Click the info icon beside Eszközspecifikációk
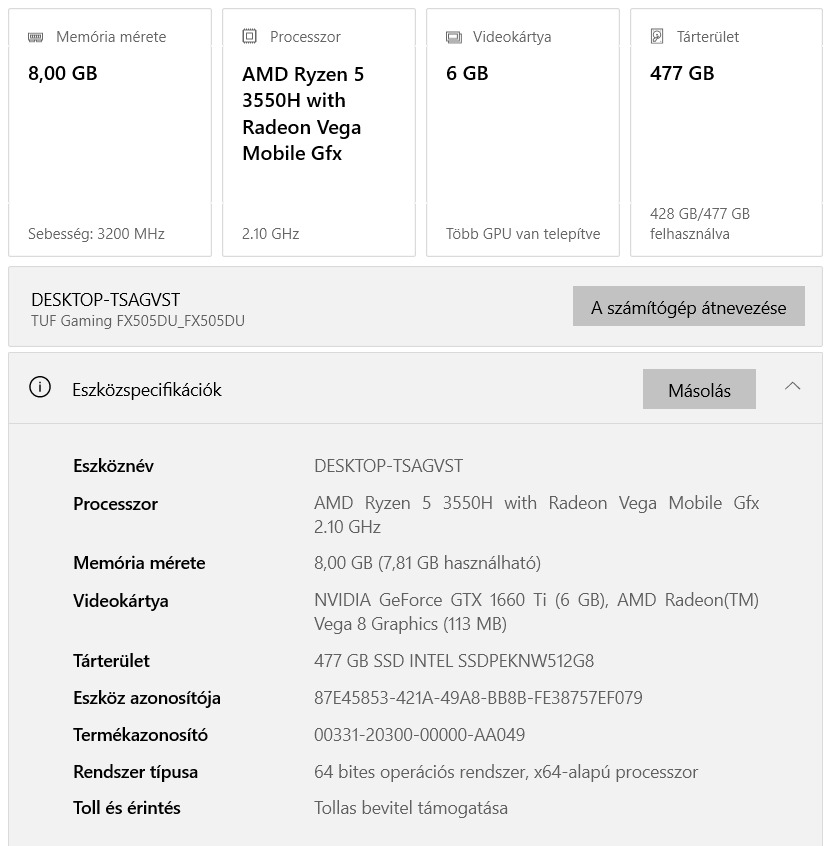 tap(40, 388)
